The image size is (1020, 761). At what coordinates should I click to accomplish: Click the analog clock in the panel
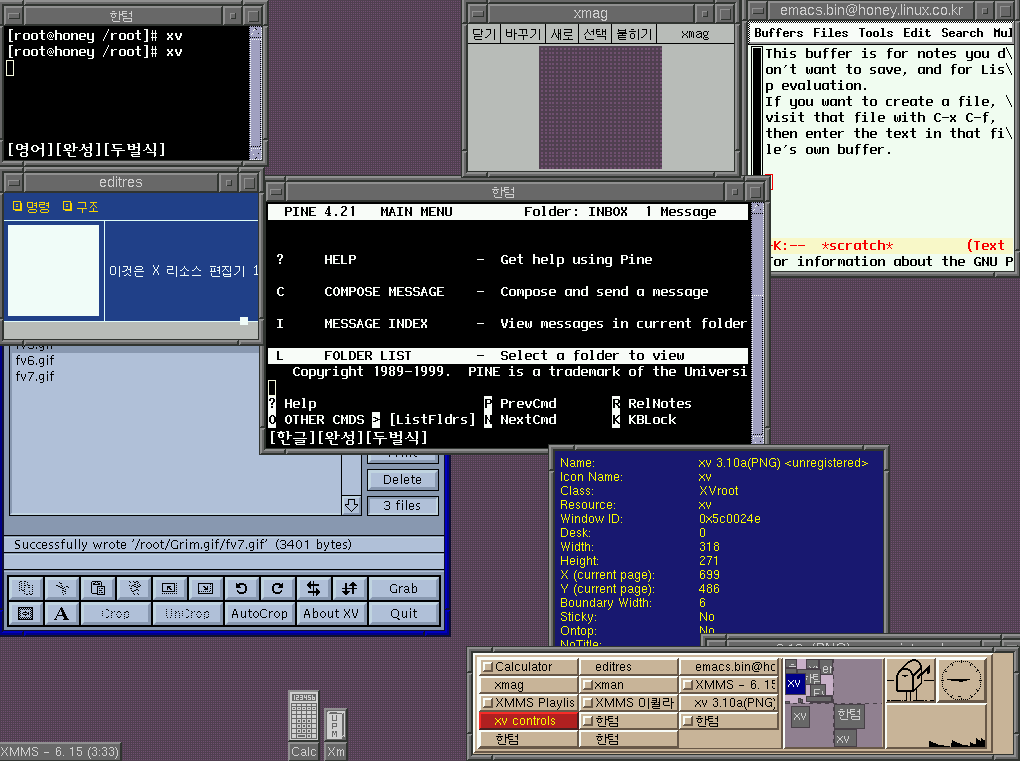point(962,680)
